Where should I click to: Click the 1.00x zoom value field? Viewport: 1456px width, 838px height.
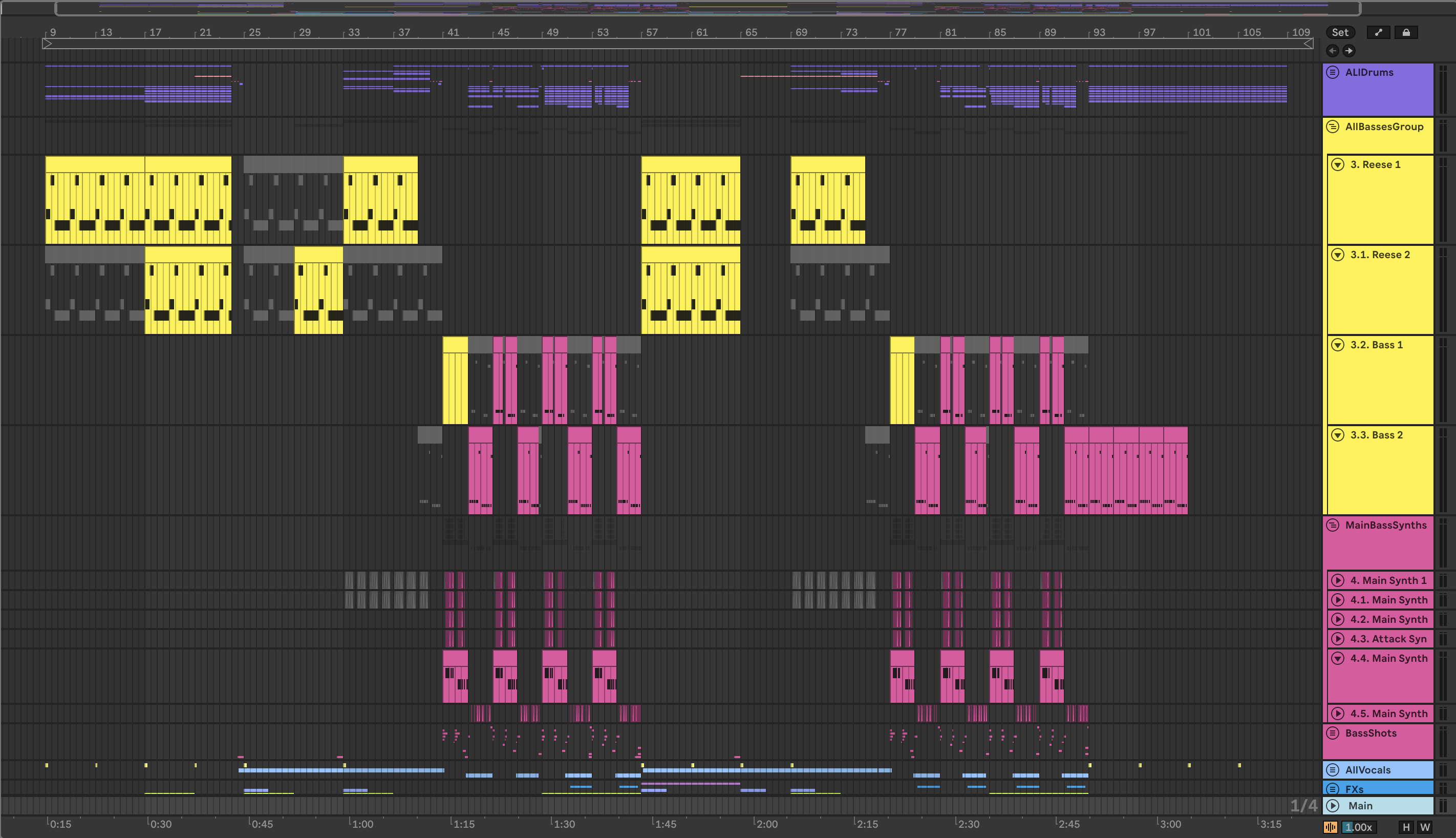pos(1359,827)
